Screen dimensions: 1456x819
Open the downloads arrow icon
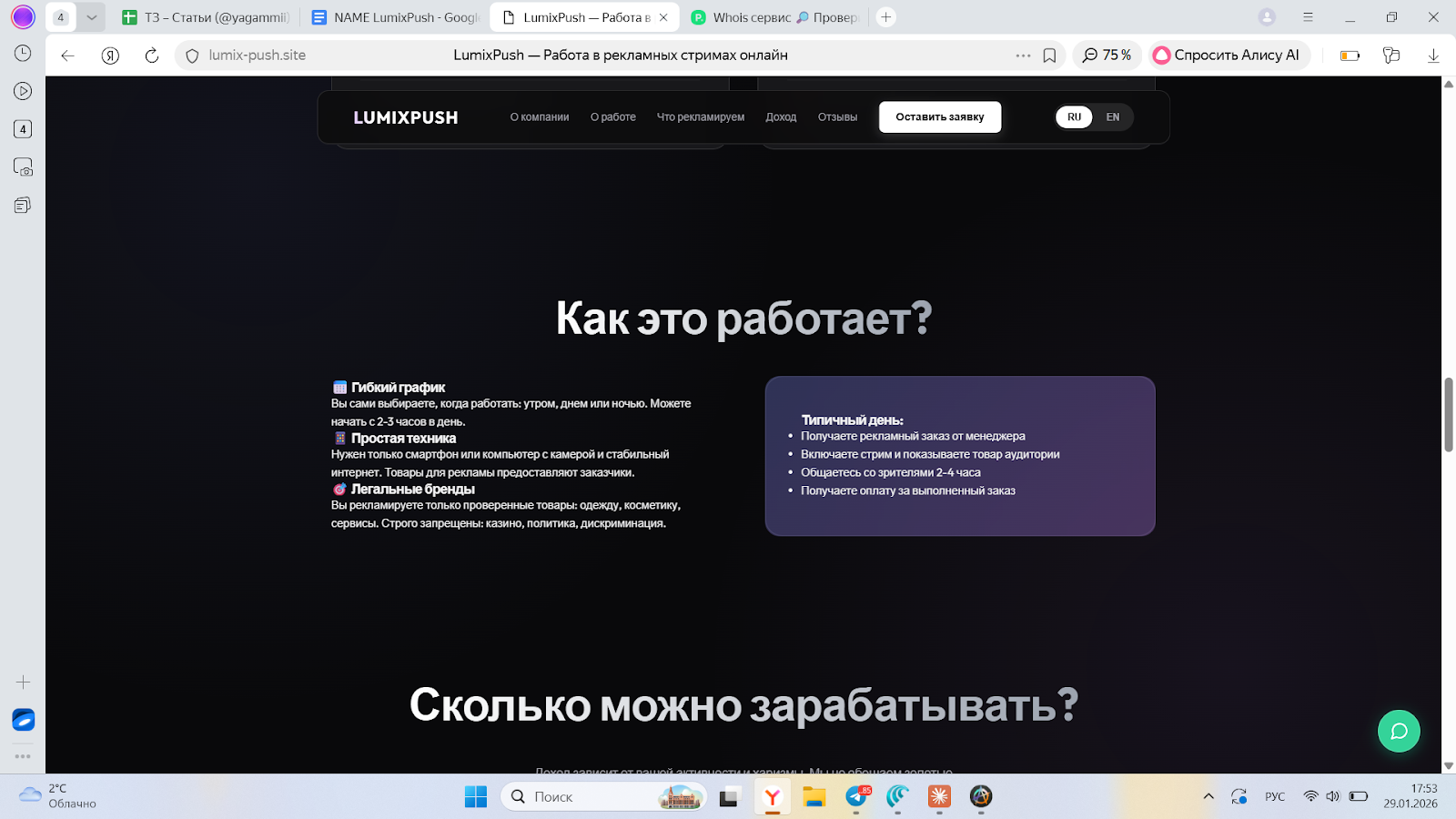tap(1433, 56)
